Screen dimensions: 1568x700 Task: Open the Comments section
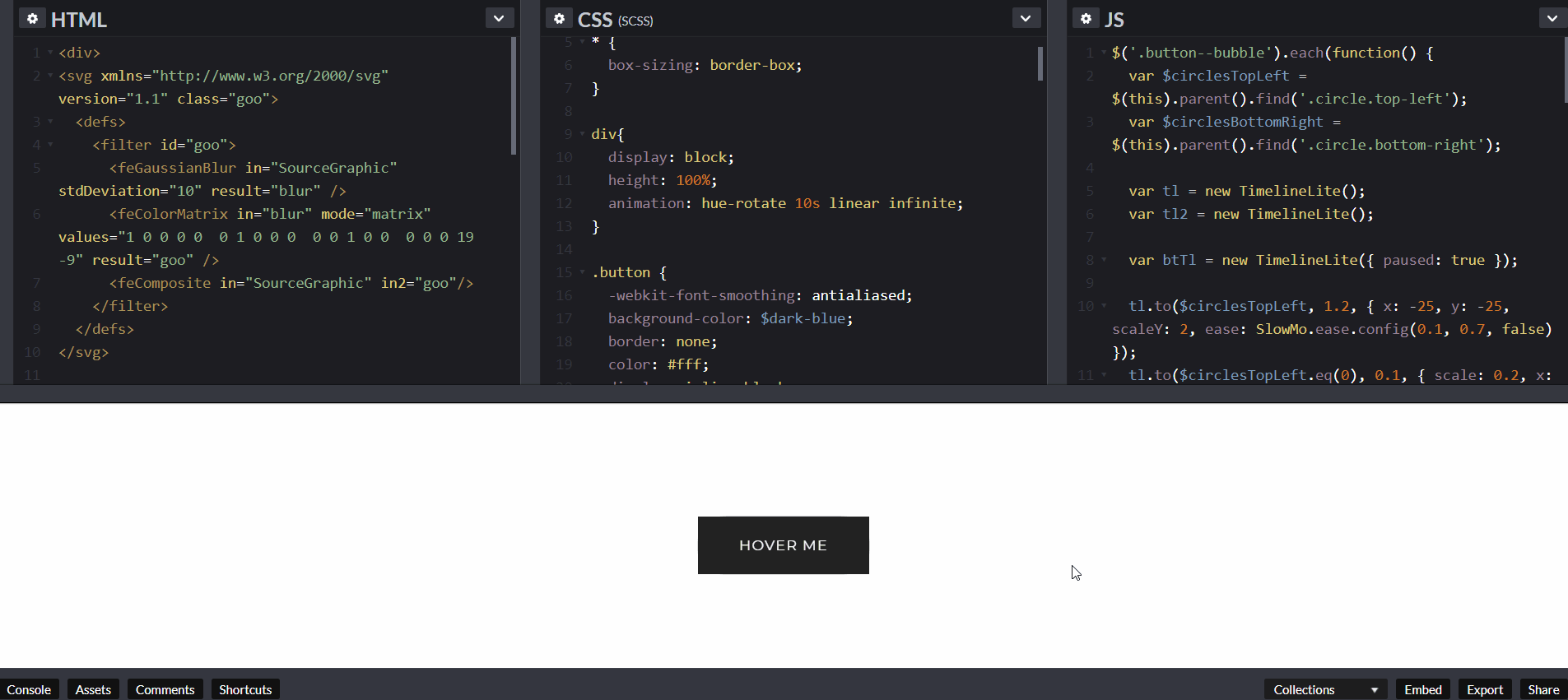click(165, 689)
